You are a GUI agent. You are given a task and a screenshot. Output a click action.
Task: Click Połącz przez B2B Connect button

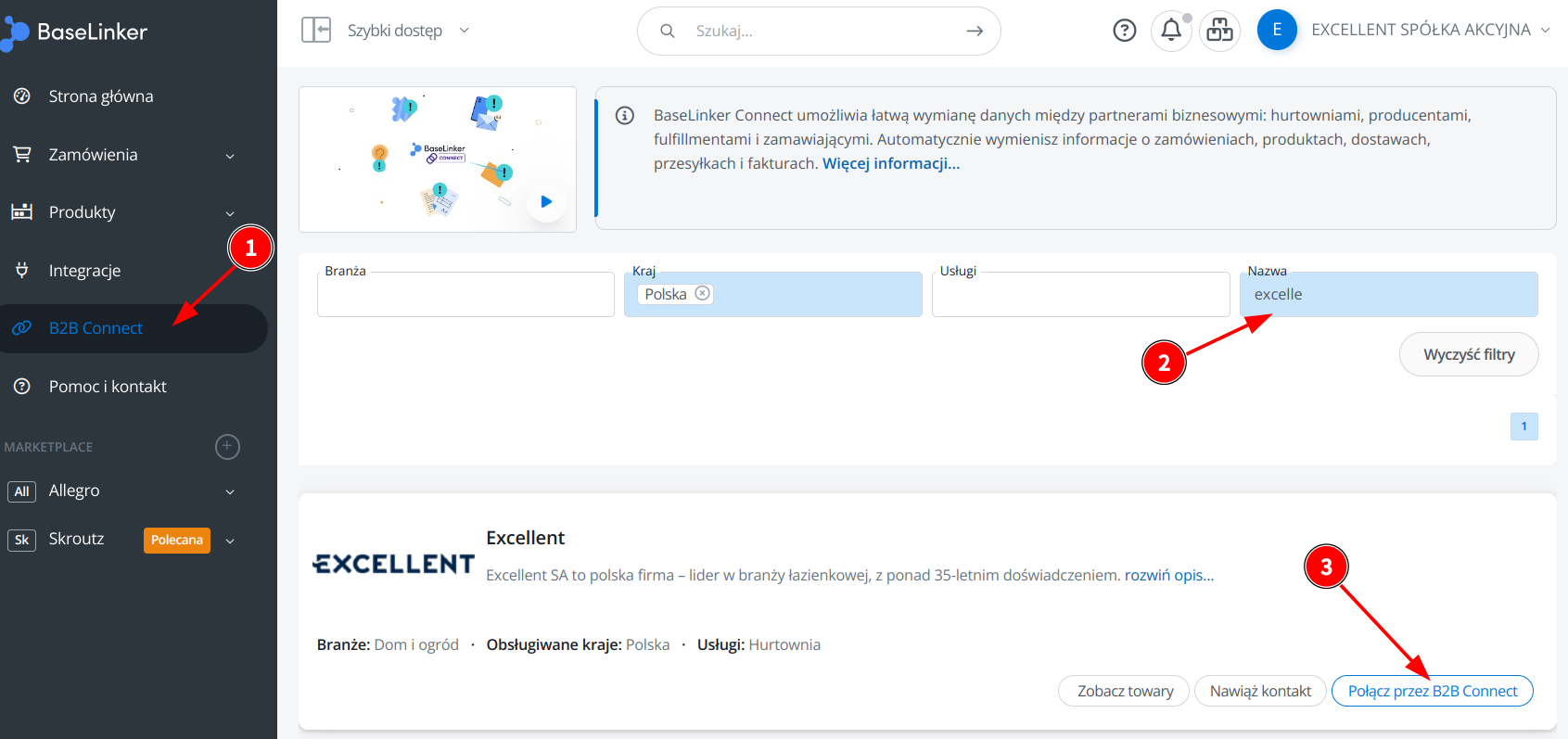(1432, 691)
